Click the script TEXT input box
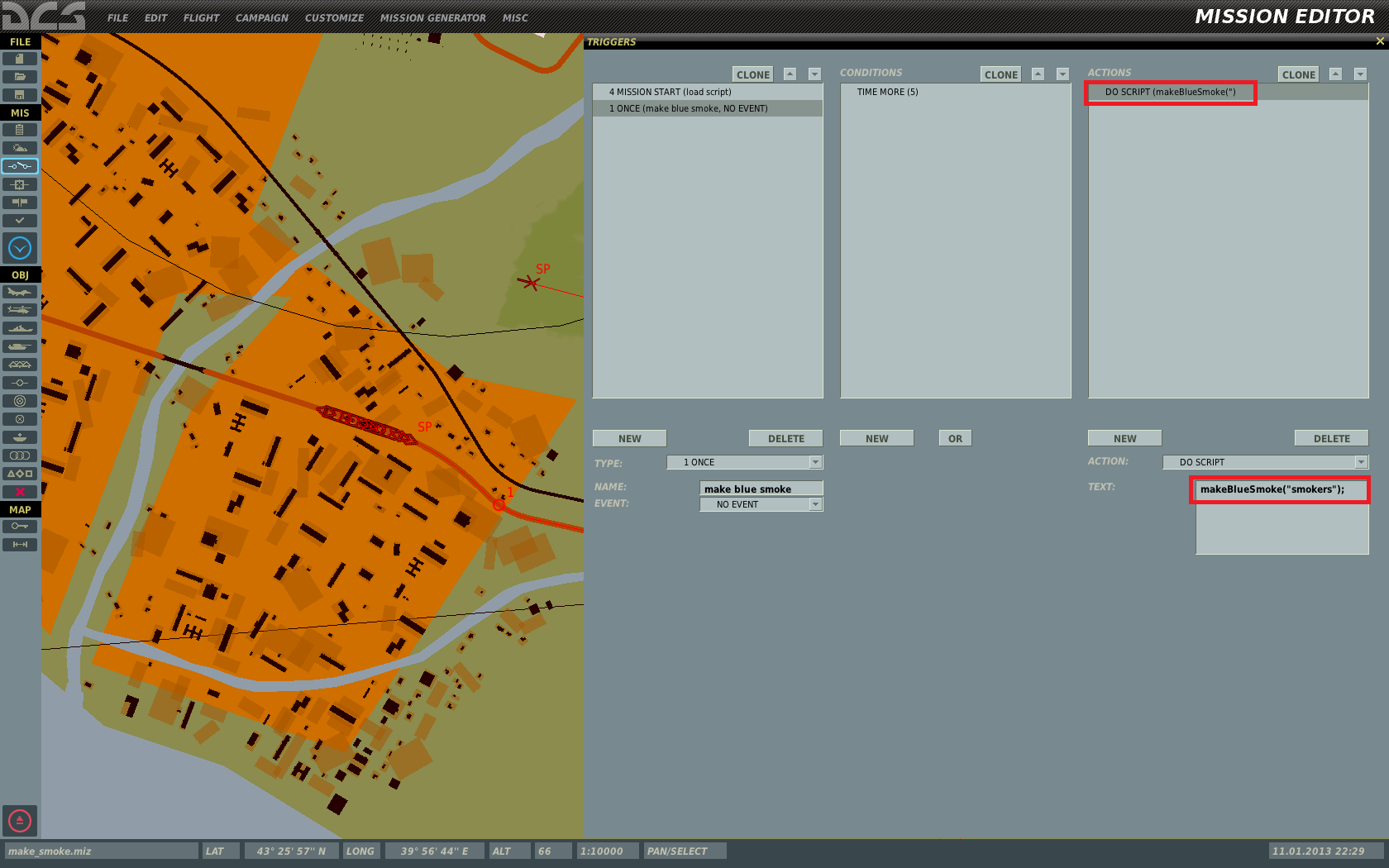Image resolution: width=1389 pixels, height=868 pixels. [x=1282, y=517]
